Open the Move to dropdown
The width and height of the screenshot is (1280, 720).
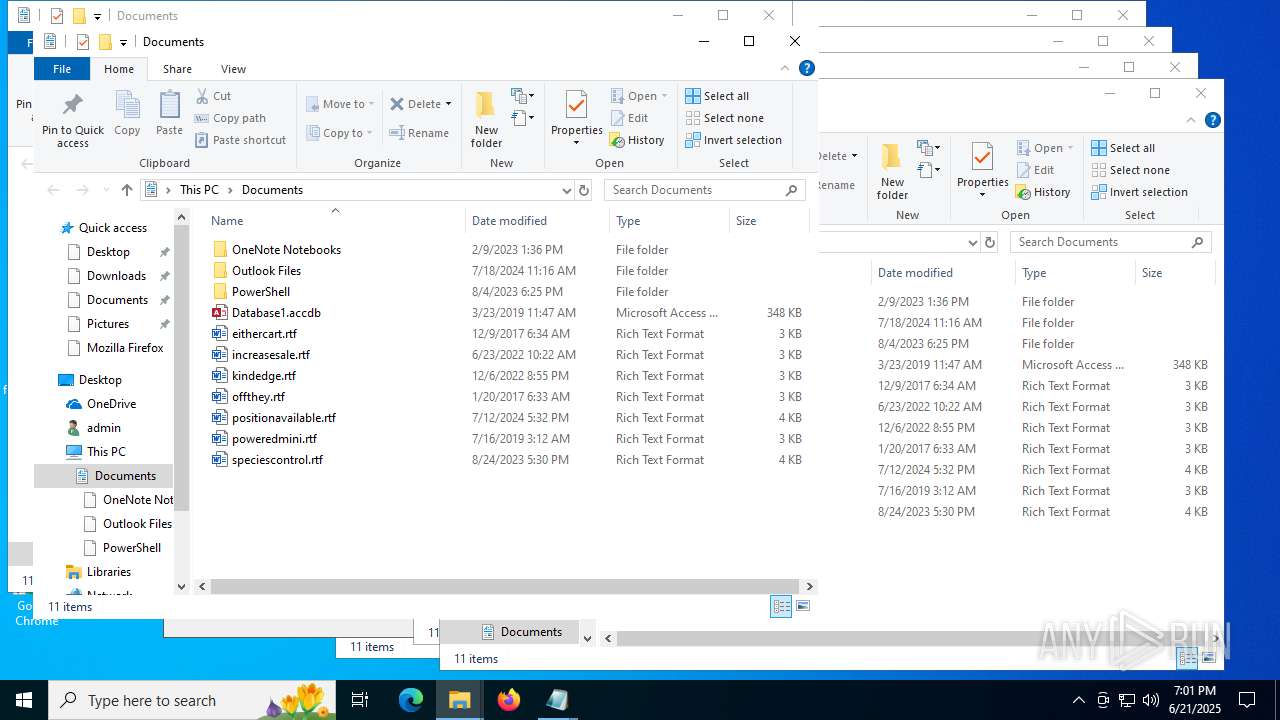coord(340,104)
